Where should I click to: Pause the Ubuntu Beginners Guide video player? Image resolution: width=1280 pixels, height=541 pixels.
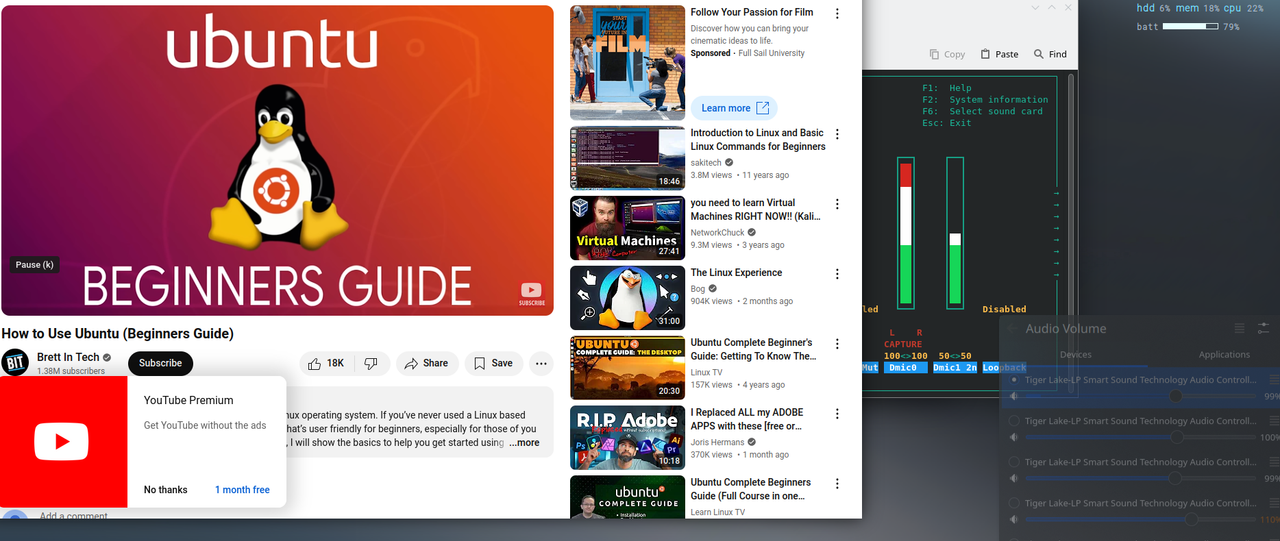click(277, 160)
